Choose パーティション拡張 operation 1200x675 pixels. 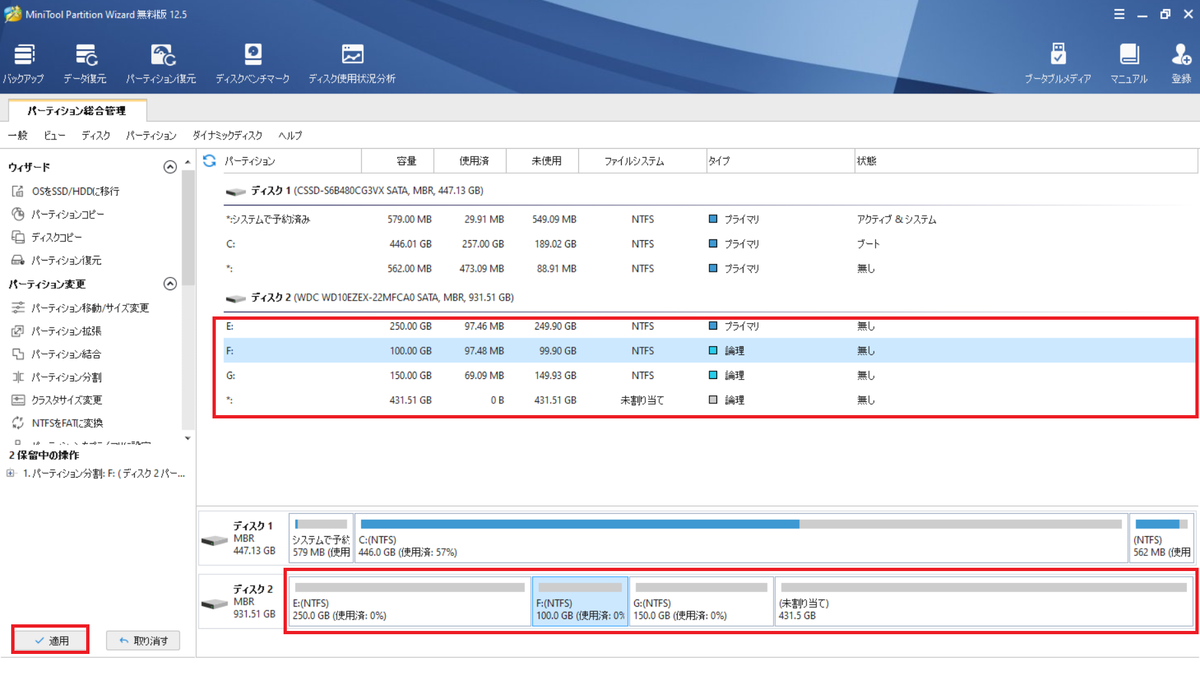coord(56,331)
